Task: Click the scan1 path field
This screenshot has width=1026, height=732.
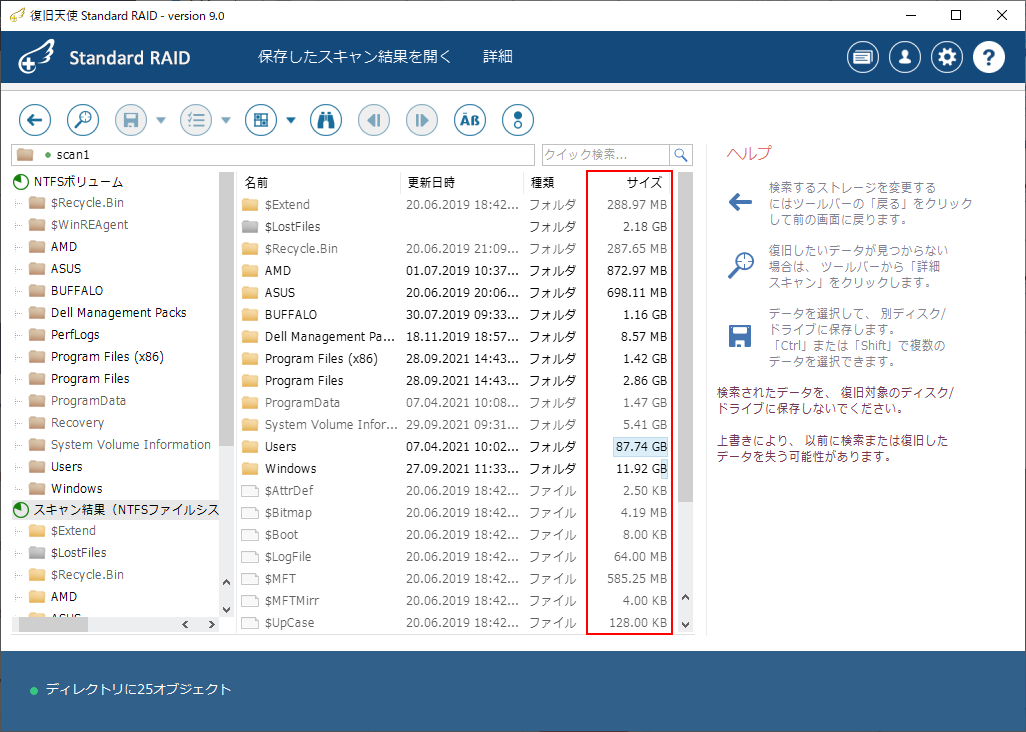Action: click(x=273, y=155)
